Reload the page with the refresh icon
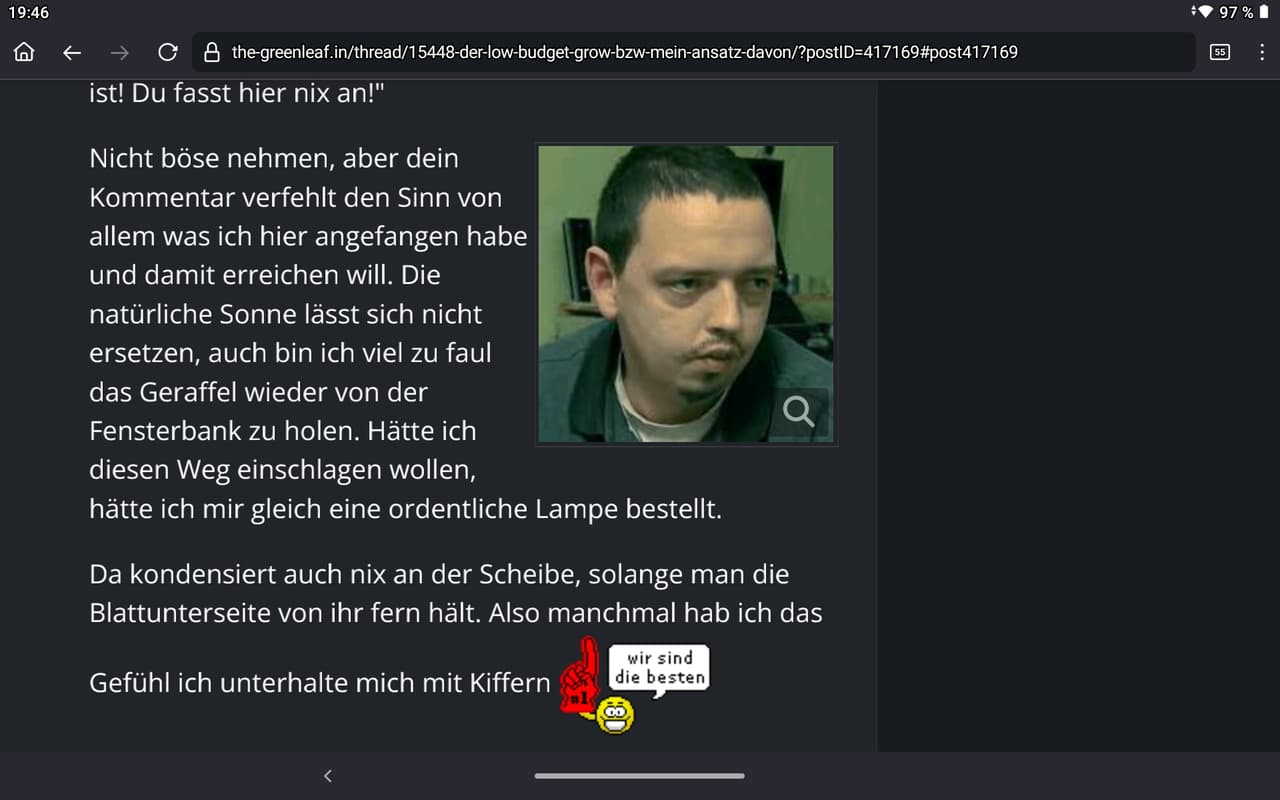The image size is (1280, 800). pos(168,52)
